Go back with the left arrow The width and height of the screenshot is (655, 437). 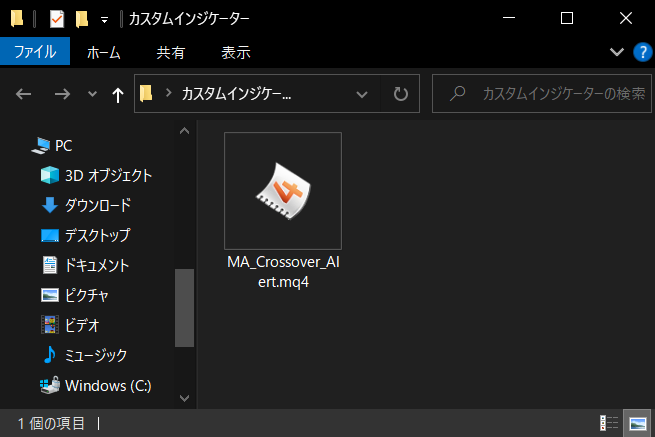point(23,94)
